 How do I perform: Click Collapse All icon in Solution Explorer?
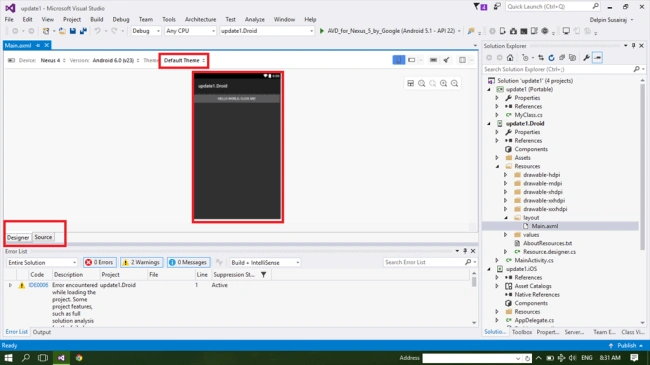pos(562,58)
